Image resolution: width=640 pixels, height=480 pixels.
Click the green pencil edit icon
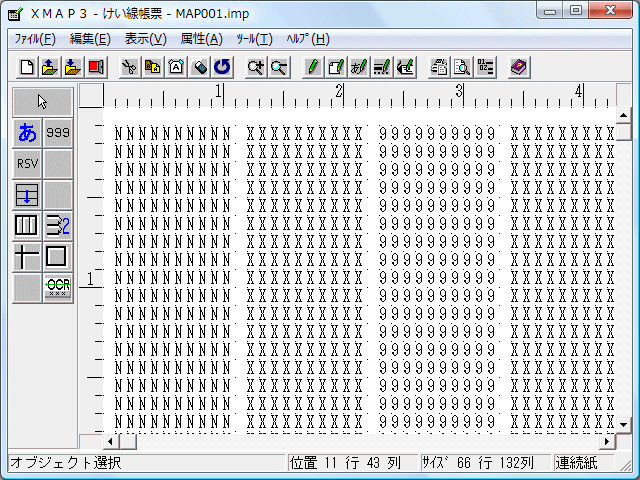coord(313,67)
